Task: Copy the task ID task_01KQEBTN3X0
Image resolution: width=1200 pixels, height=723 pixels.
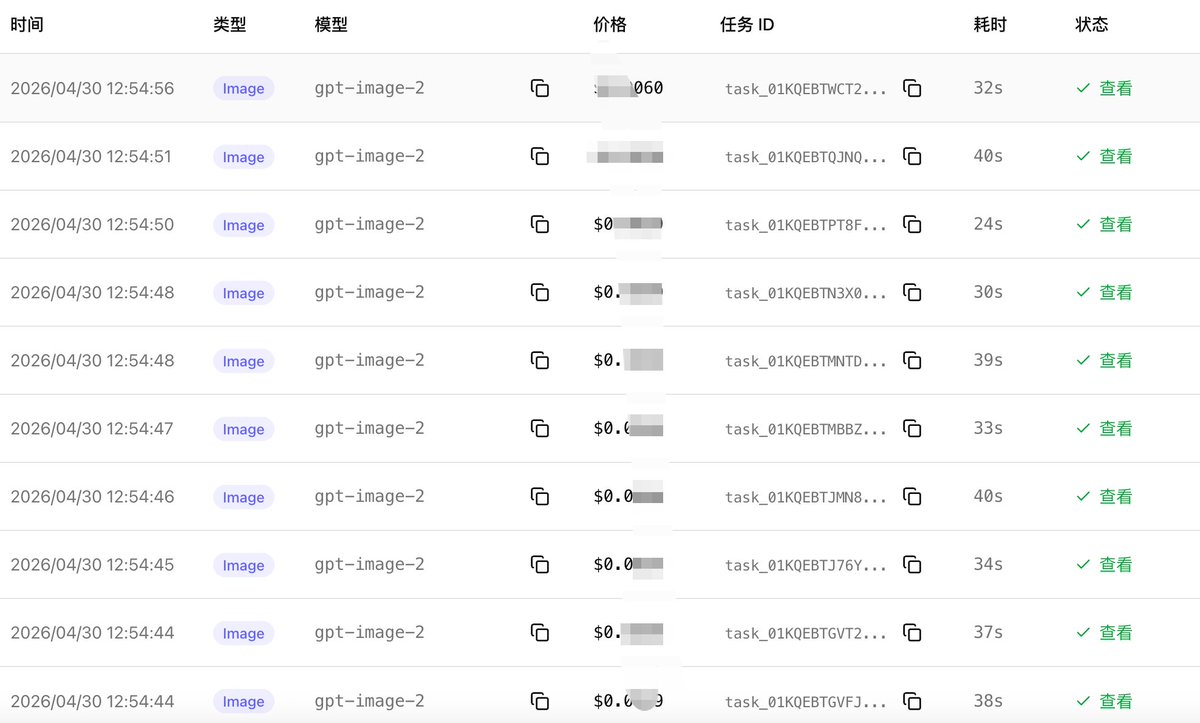Action: pos(912,292)
